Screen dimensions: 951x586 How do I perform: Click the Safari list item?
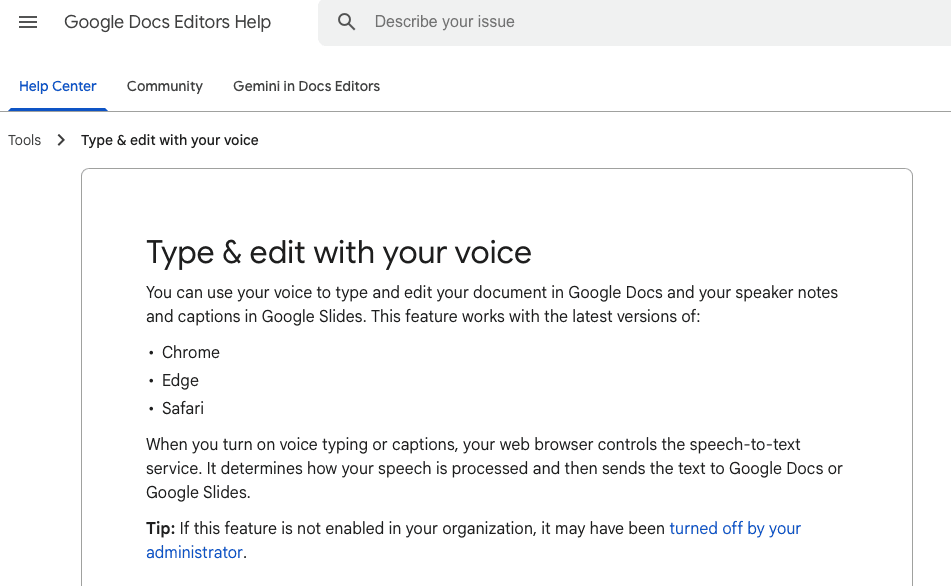[183, 408]
